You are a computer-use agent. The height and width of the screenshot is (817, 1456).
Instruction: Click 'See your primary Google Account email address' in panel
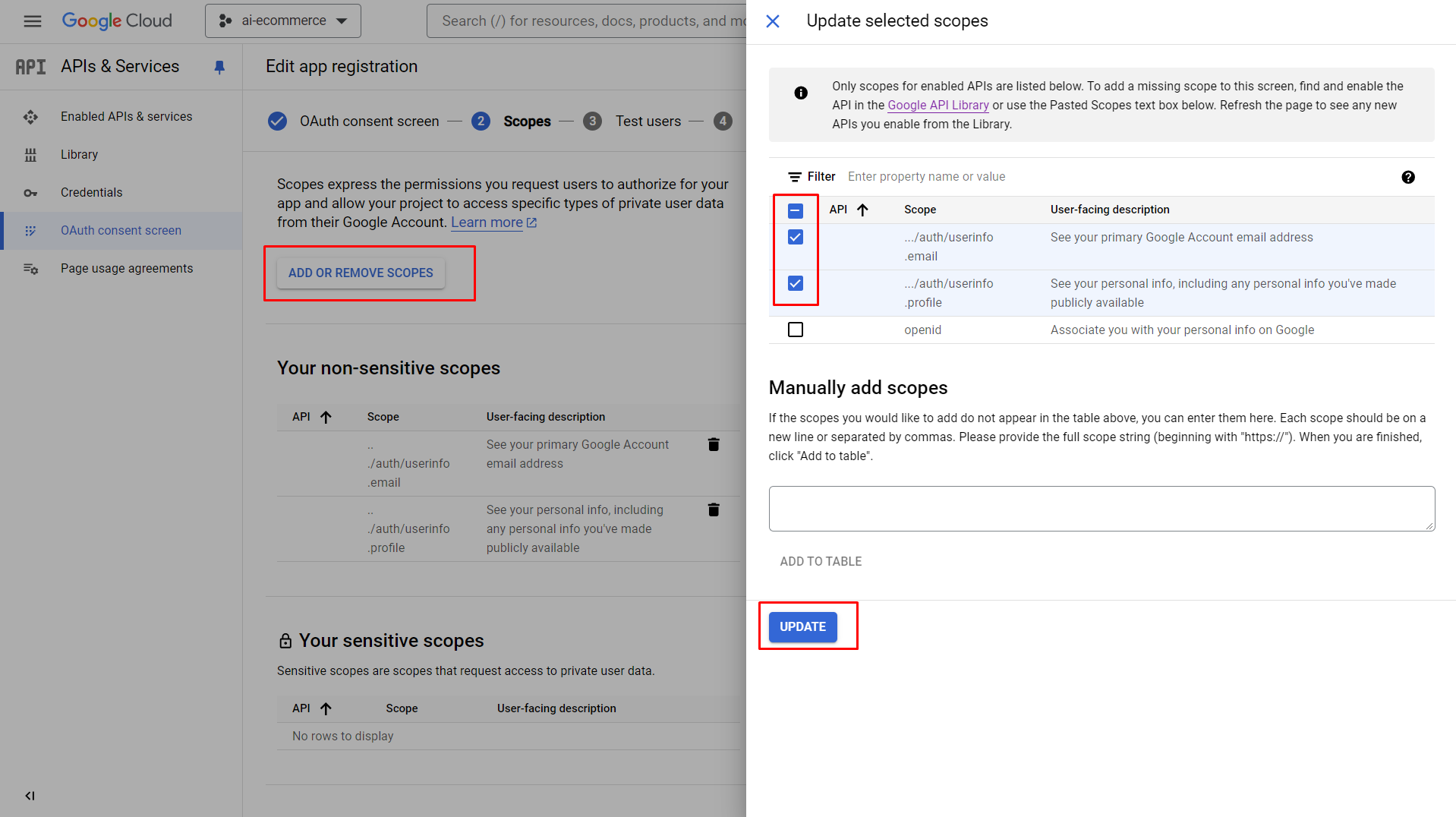[x=1181, y=238]
